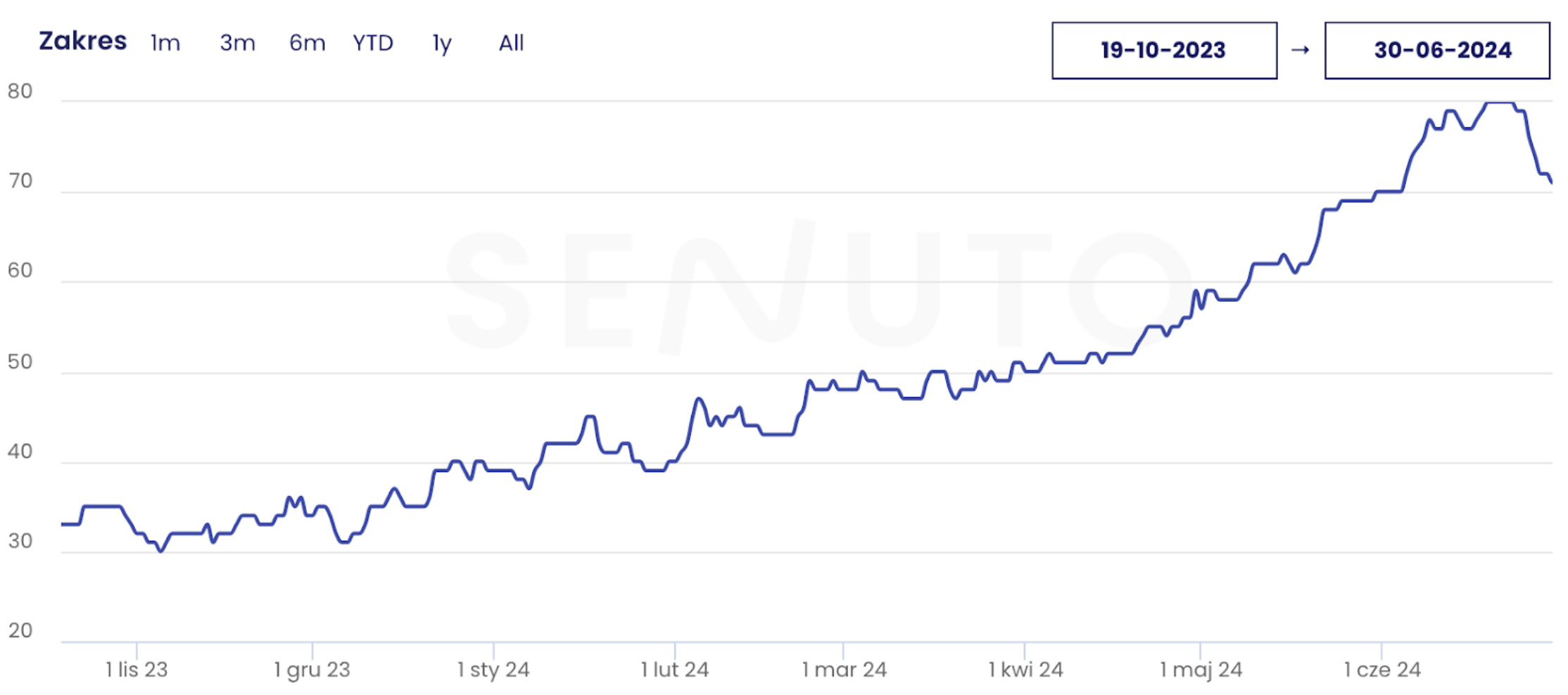Set range to 1y

(442, 44)
